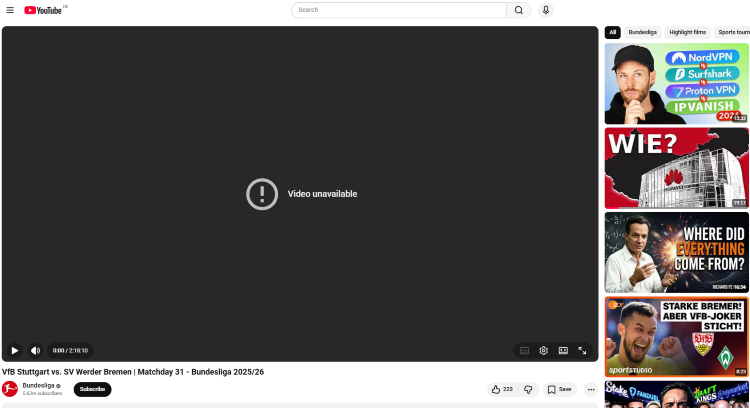The image size is (750, 408).
Task: Open the Bundesliga channel avatar
Action: (10, 389)
